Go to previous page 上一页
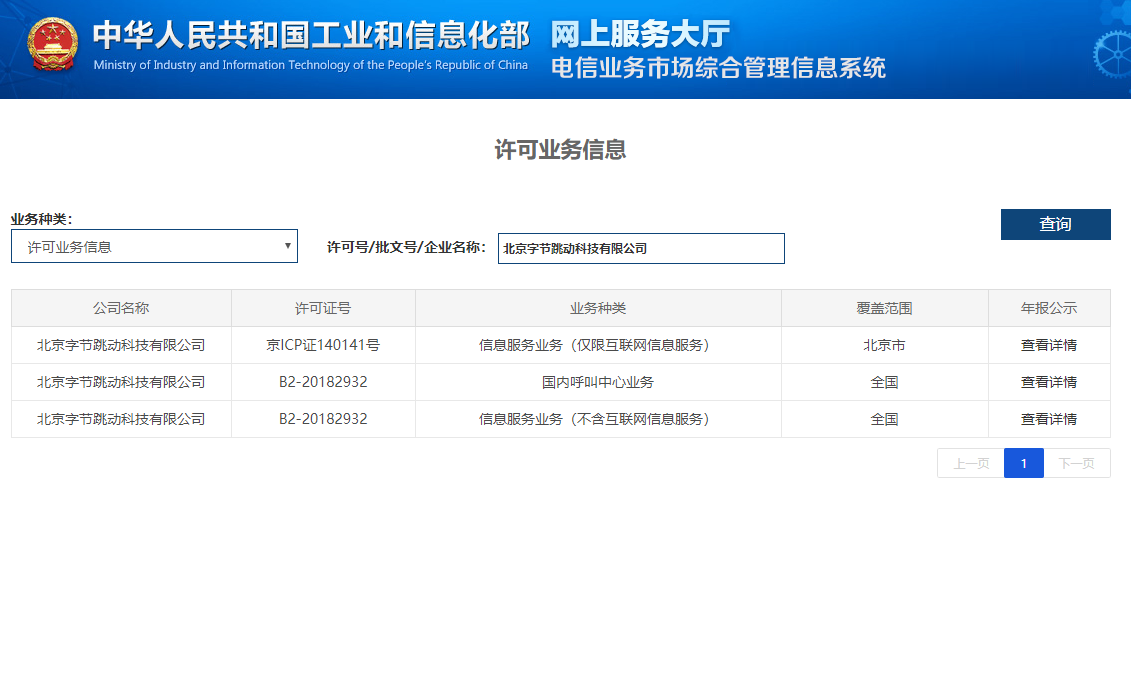1131x685 pixels. (x=970, y=463)
